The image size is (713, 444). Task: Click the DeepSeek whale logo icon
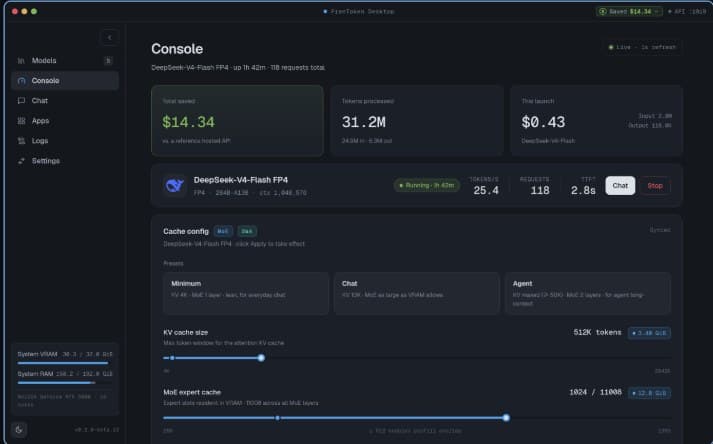(174, 186)
